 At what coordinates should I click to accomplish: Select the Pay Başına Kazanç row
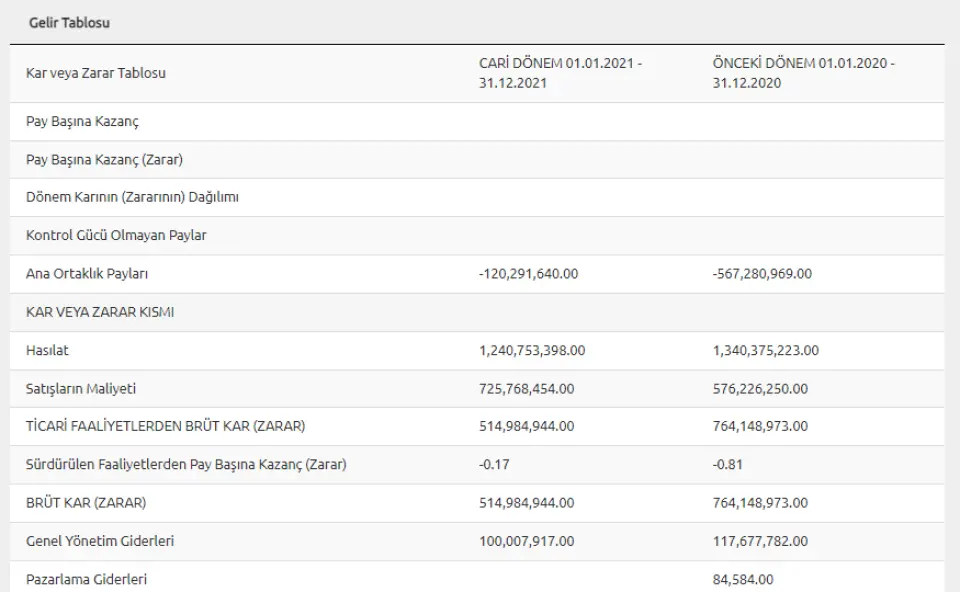pyautogui.click(x=82, y=121)
